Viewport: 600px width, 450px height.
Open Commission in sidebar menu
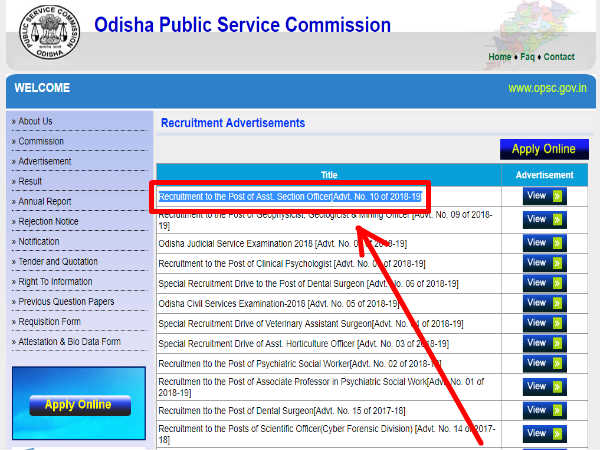tap(41, 141)
